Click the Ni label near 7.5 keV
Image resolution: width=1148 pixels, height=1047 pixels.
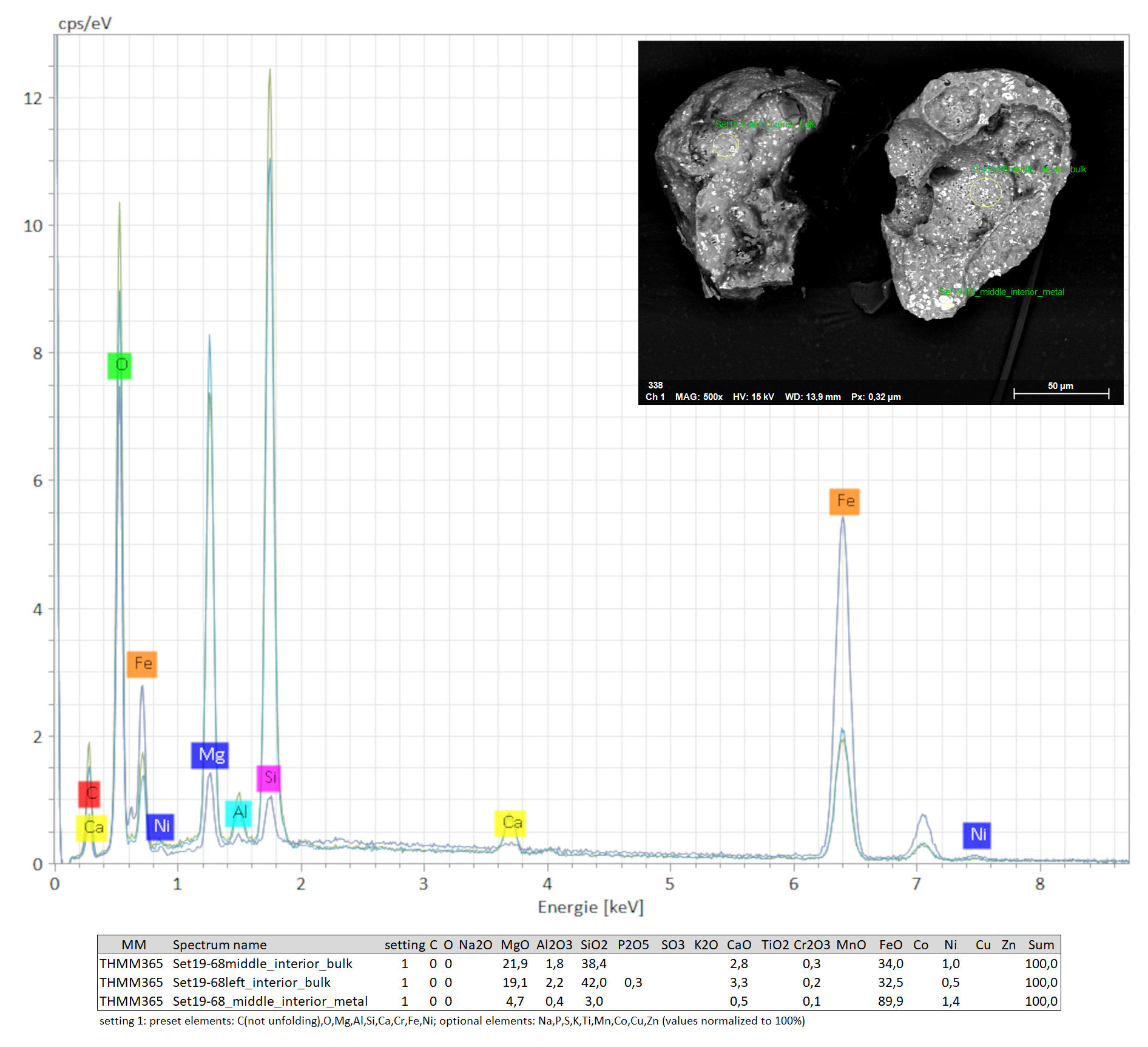click(x=977, y=835)
